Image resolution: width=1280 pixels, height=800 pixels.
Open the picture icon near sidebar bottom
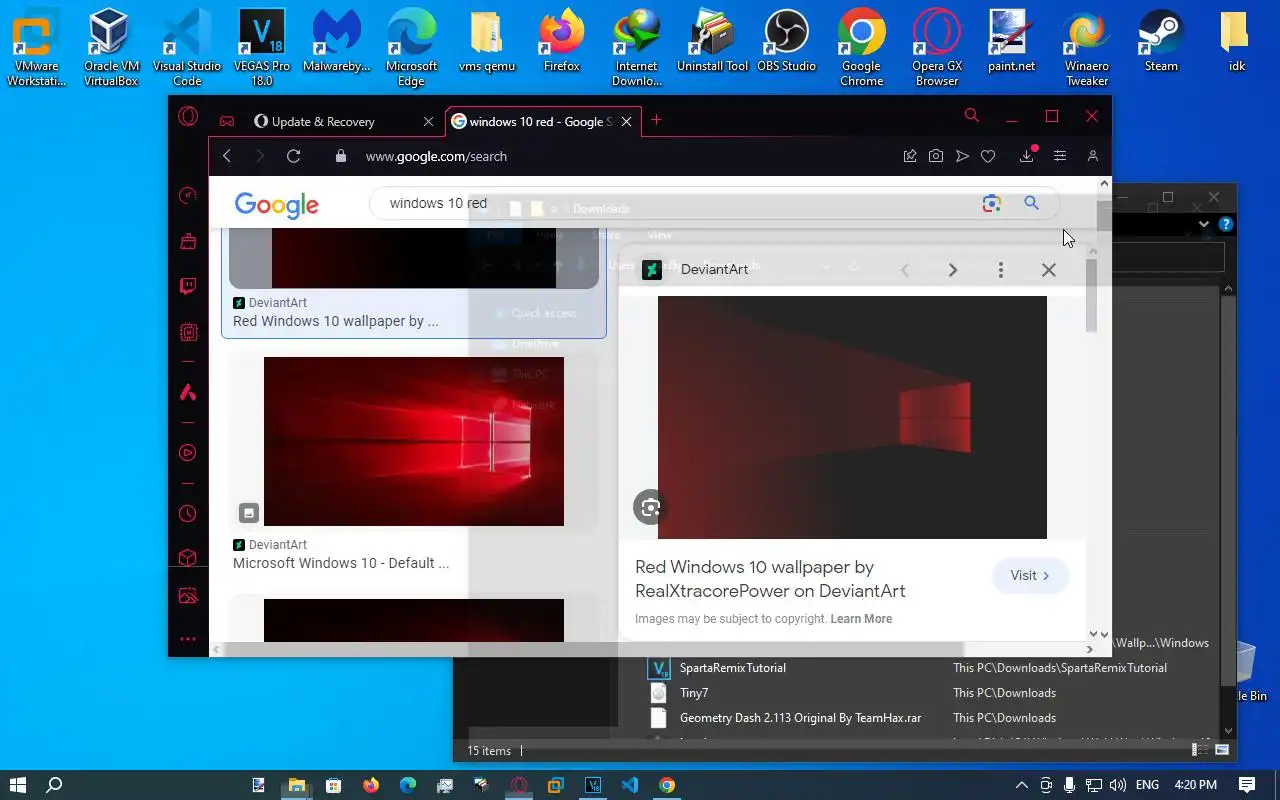tap(188, 596)
